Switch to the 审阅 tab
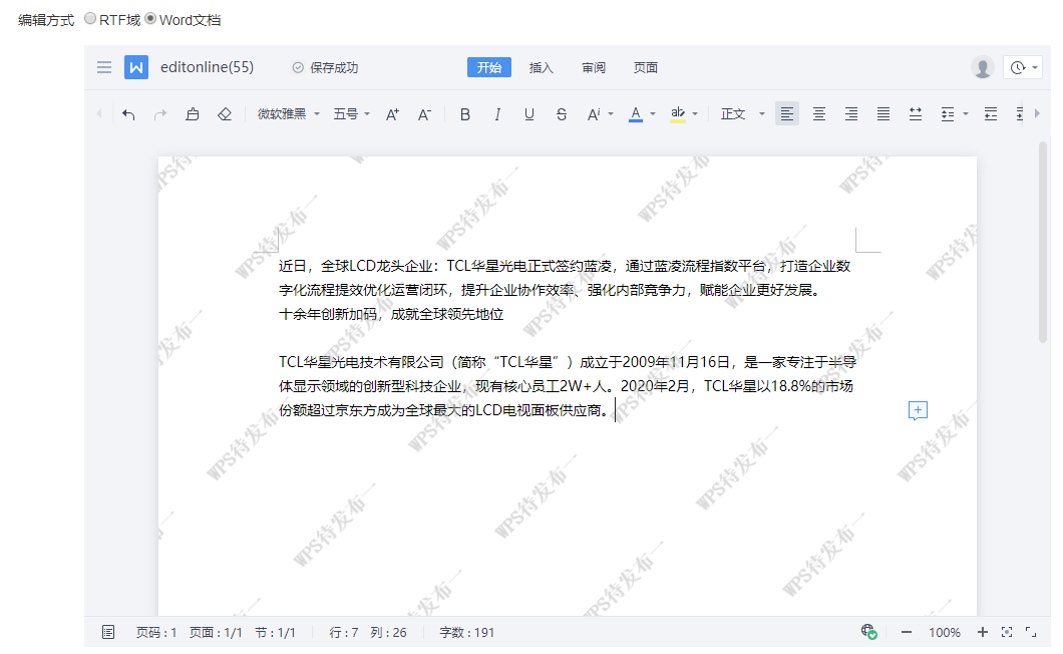This screenshot has width=1063, height=654. (593, 68)
